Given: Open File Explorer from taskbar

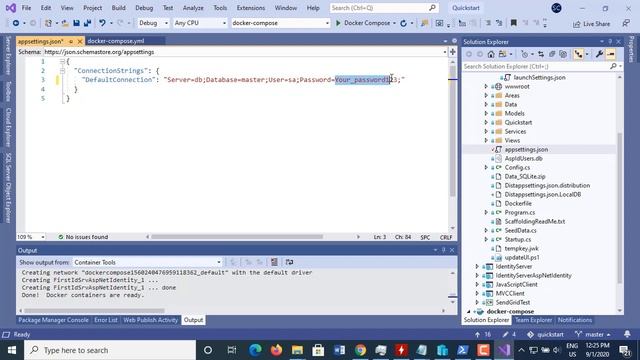Looking at the screenshot, I should pos(297,350).
